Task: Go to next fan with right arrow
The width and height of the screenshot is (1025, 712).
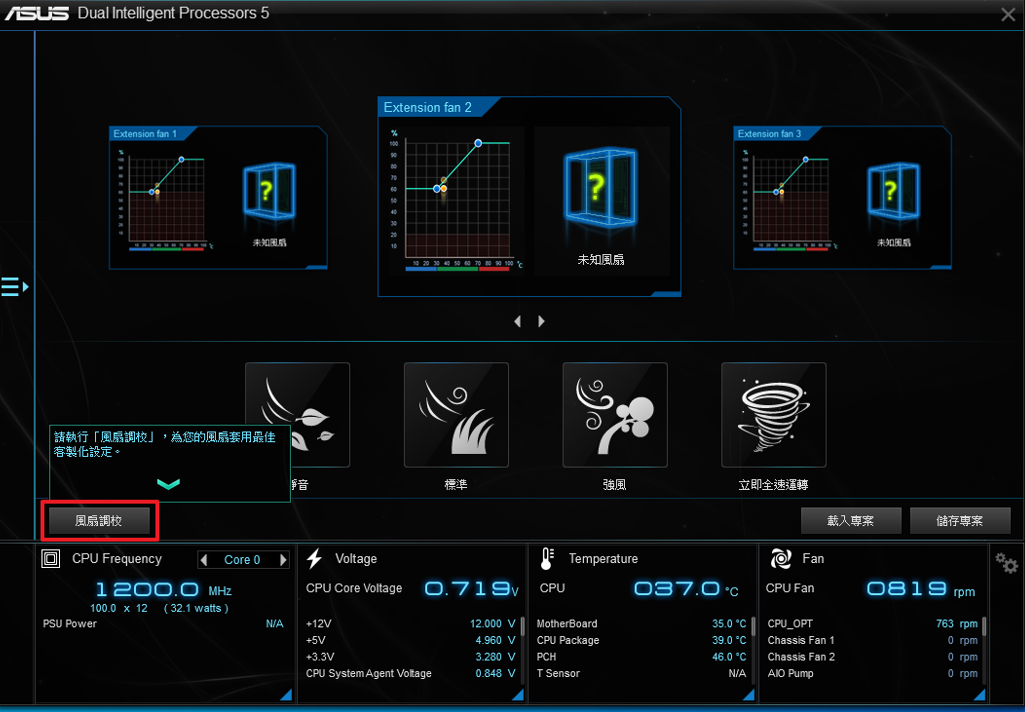Action: [542, 321]
